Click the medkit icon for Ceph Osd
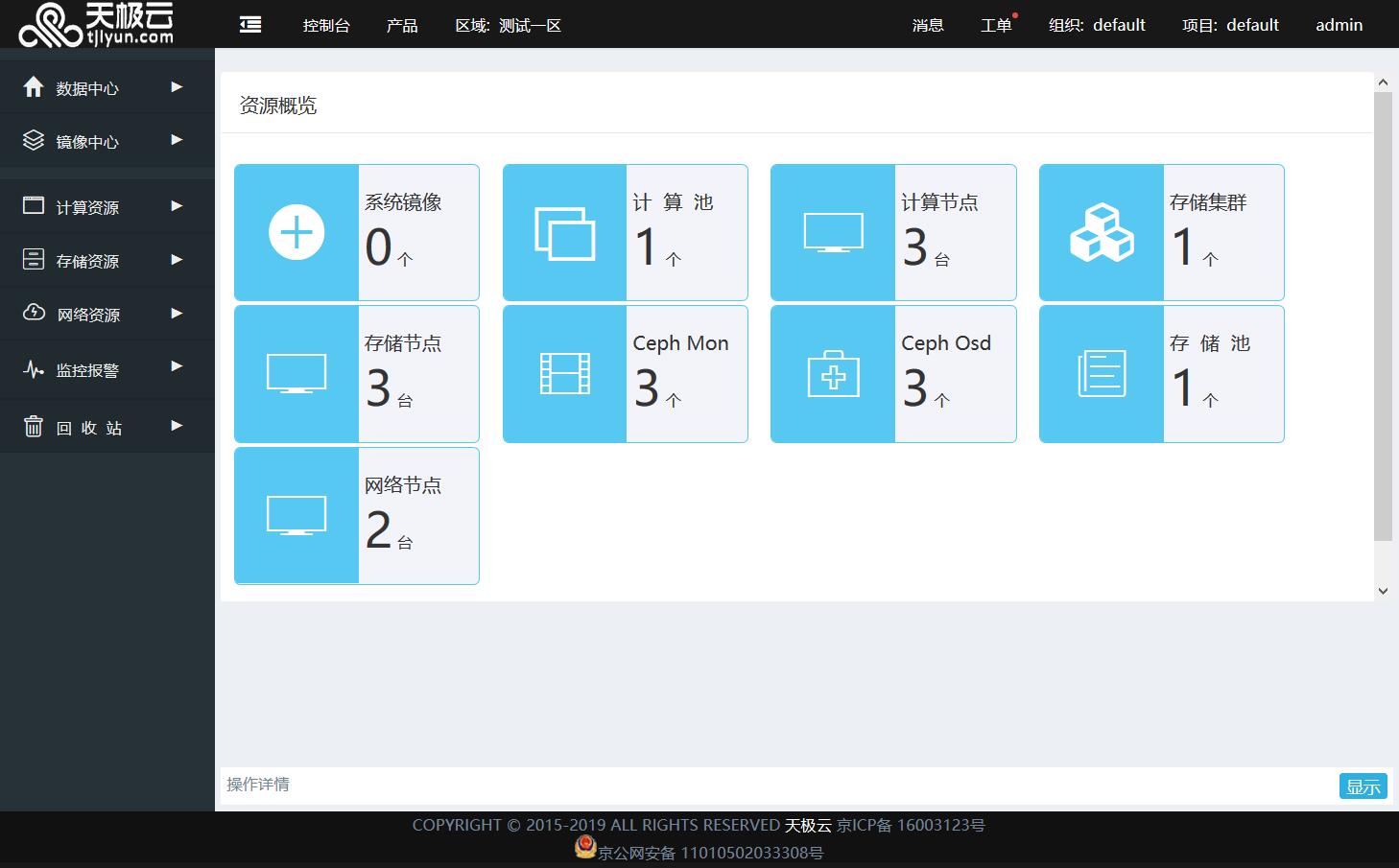This screenshot has width=1399, height=868. tap(833, 374)
